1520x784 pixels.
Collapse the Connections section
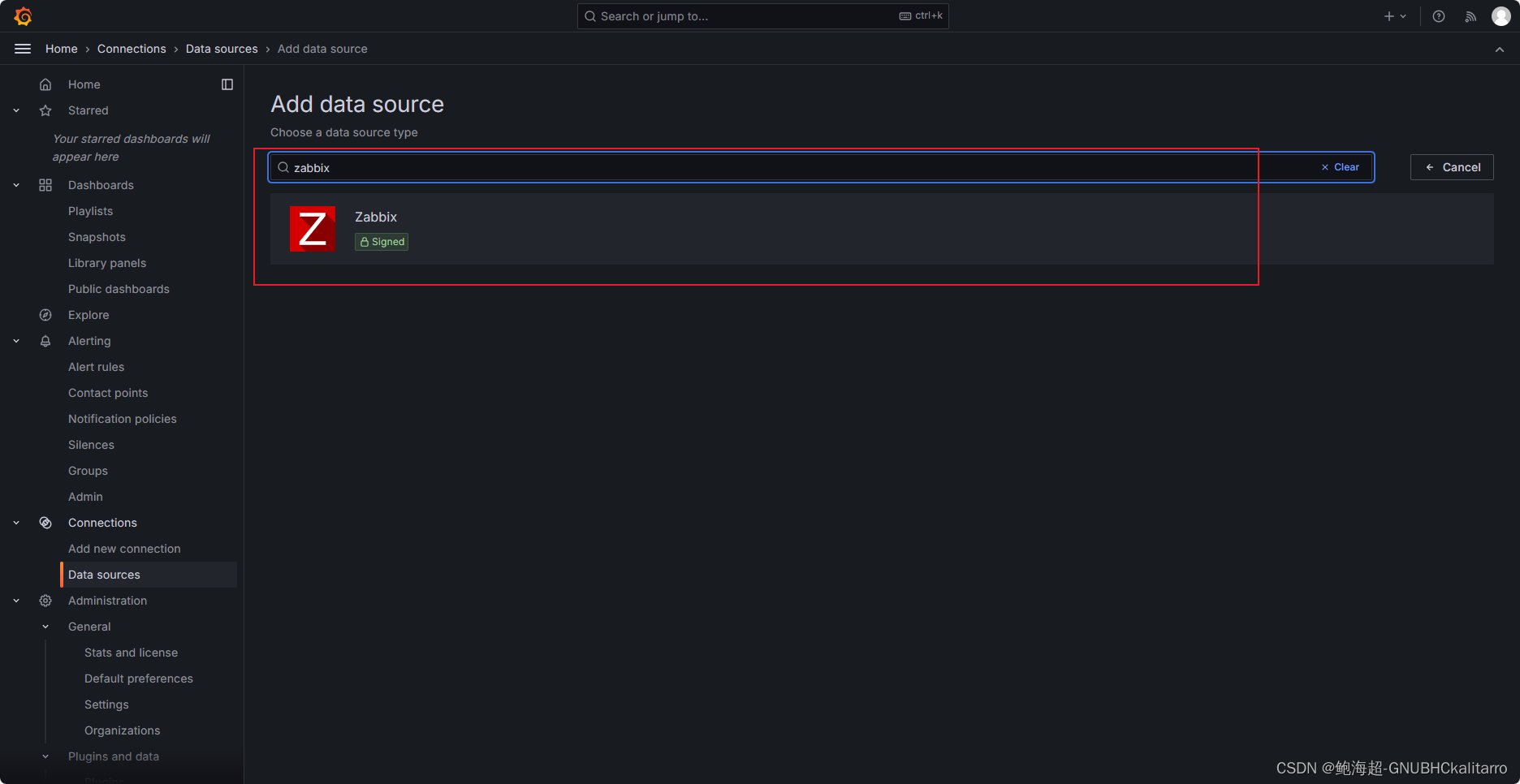pyautogui.click(x=16, y=523)
